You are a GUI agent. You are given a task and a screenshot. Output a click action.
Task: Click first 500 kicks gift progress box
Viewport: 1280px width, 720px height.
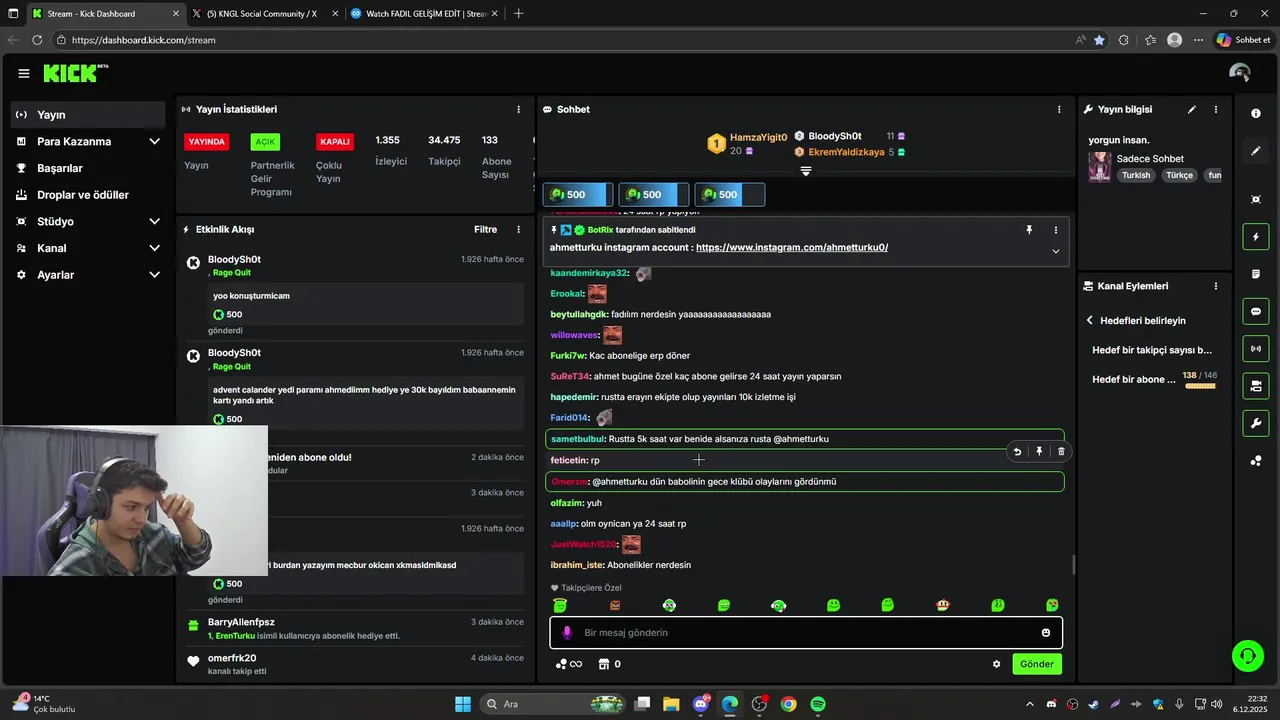click(x=577, y=195)
